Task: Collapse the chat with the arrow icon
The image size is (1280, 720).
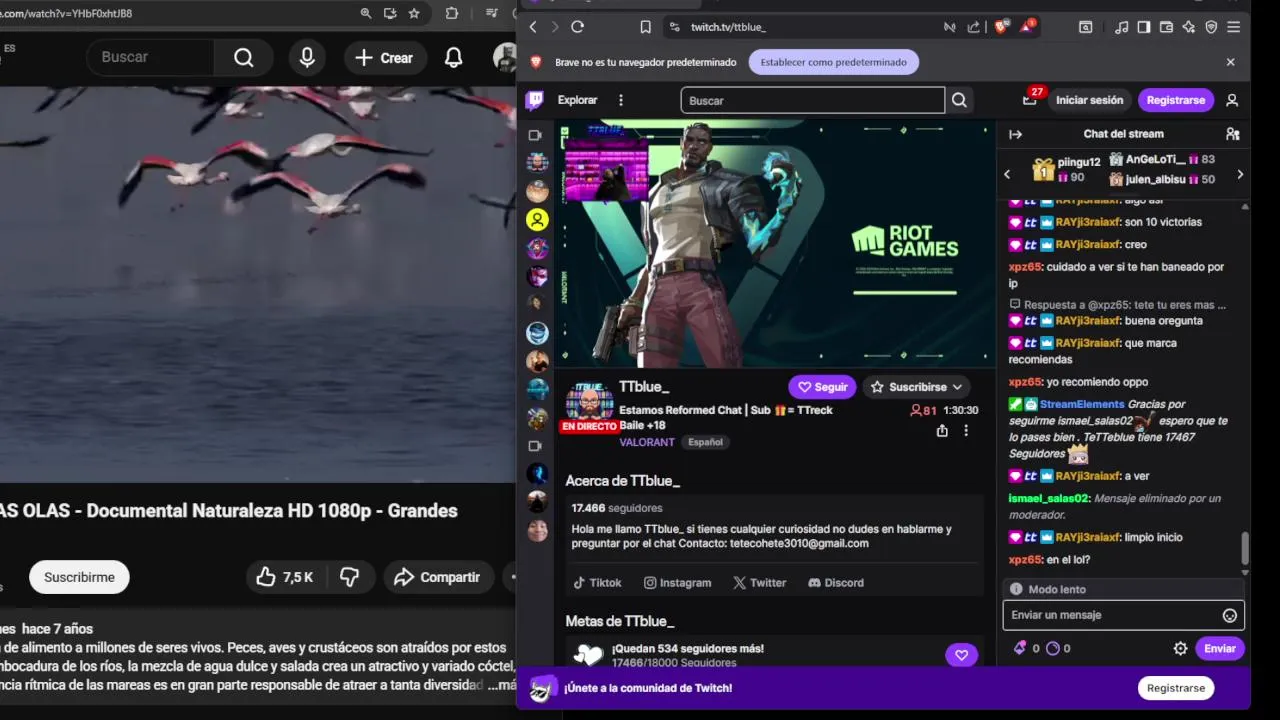Action: pos(1015,134)
